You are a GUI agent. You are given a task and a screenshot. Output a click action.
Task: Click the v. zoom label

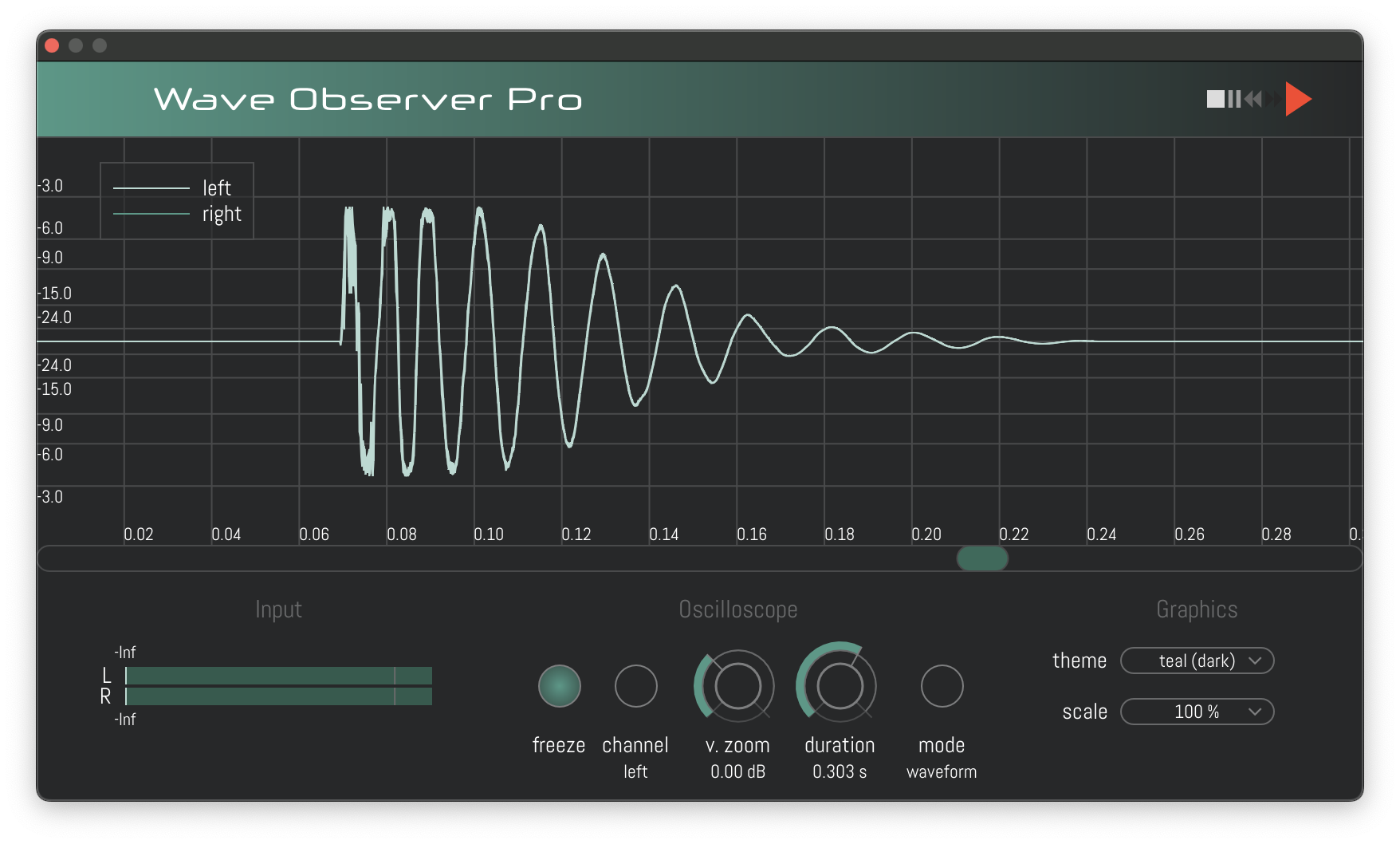tap(737, 745)
